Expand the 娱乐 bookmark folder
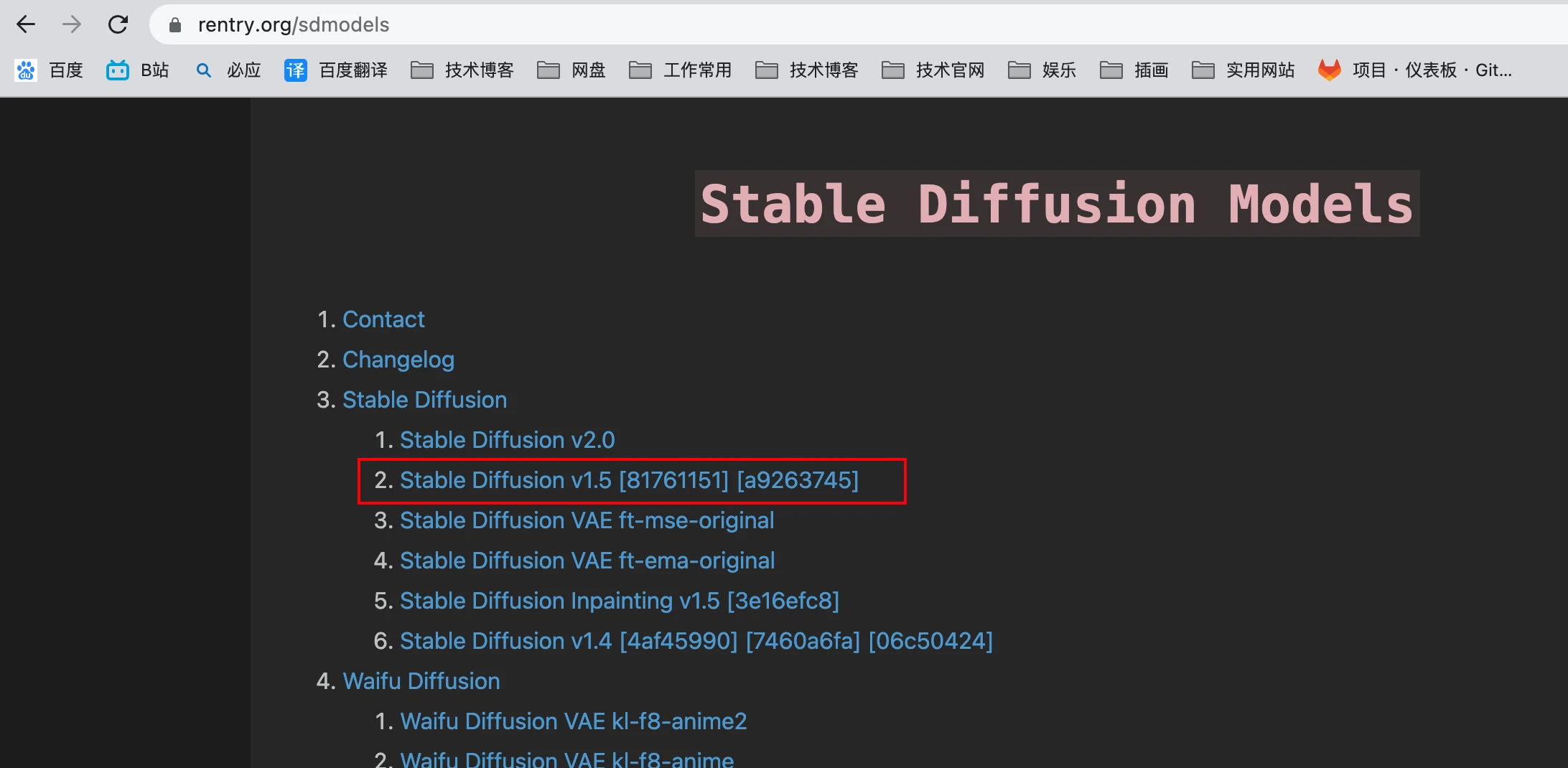1568x768 pixels. pos(1042,70)
